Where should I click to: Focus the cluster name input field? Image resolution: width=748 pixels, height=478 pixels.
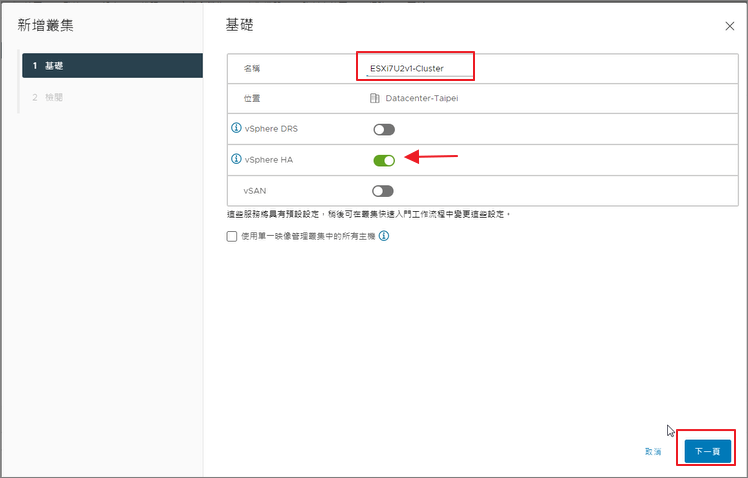[418, 69]
